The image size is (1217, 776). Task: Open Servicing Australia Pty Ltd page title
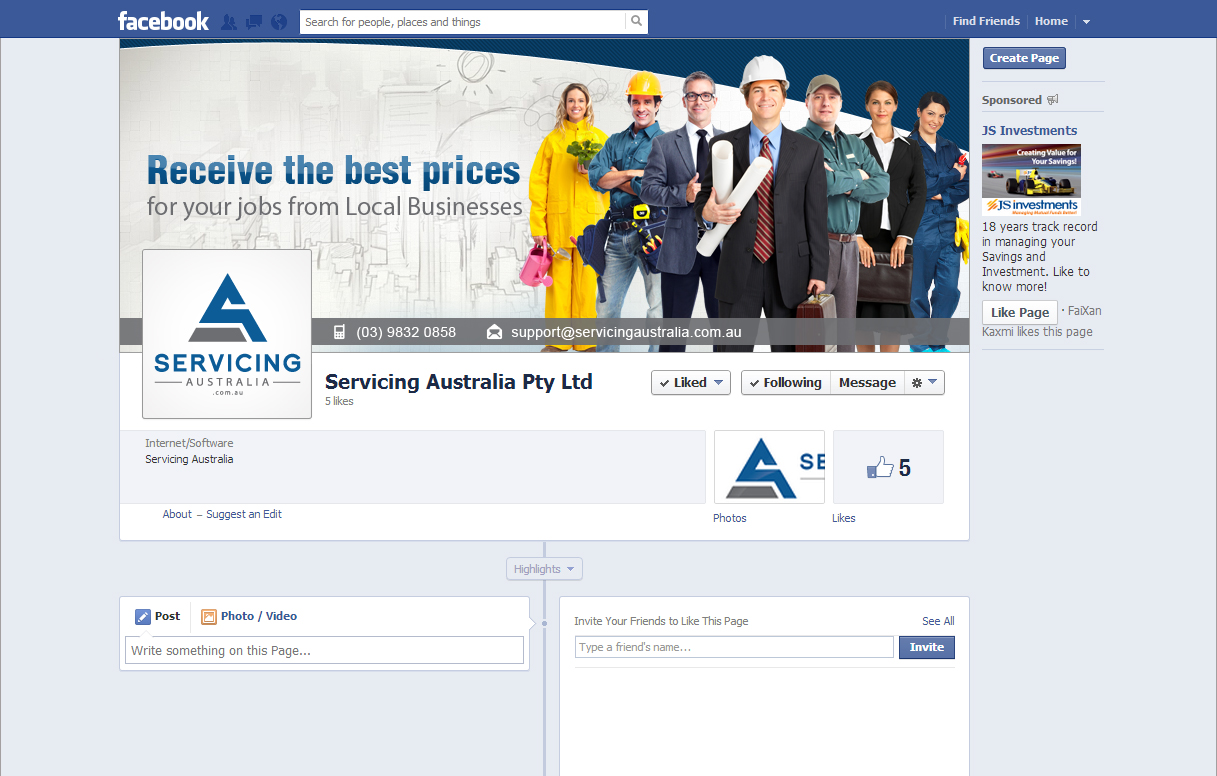pyautogui.click(x=459, y=382)
